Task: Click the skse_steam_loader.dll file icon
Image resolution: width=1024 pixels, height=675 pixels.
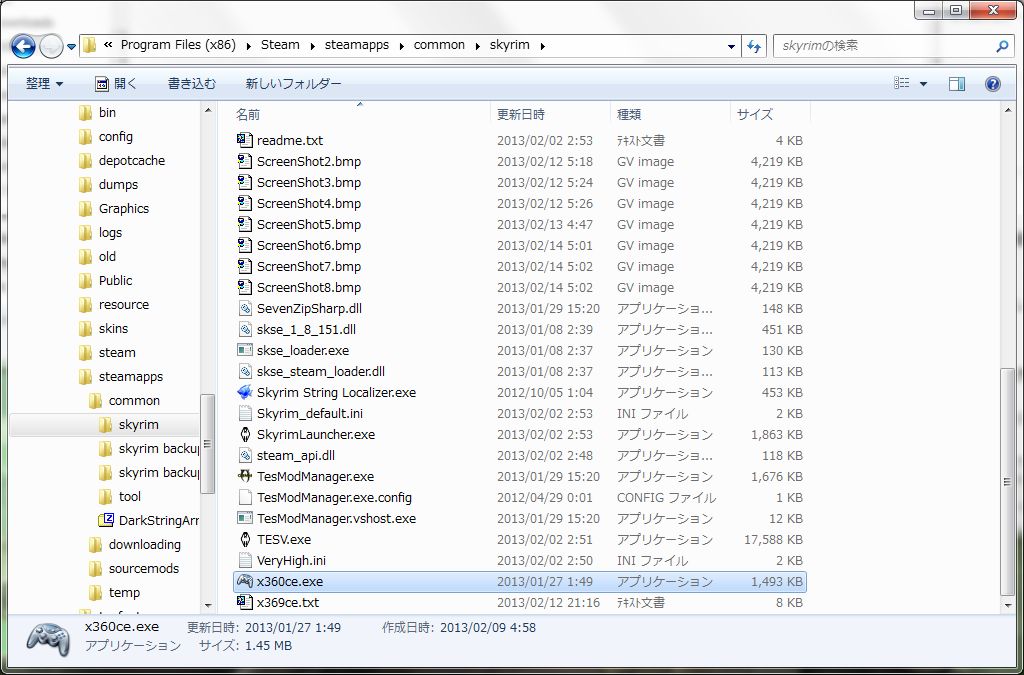Action: [244, 371]
